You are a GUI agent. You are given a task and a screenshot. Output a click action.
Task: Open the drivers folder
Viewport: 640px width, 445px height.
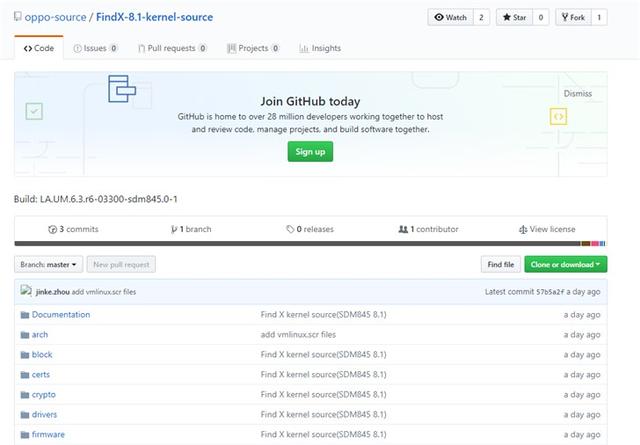(44, 414)
